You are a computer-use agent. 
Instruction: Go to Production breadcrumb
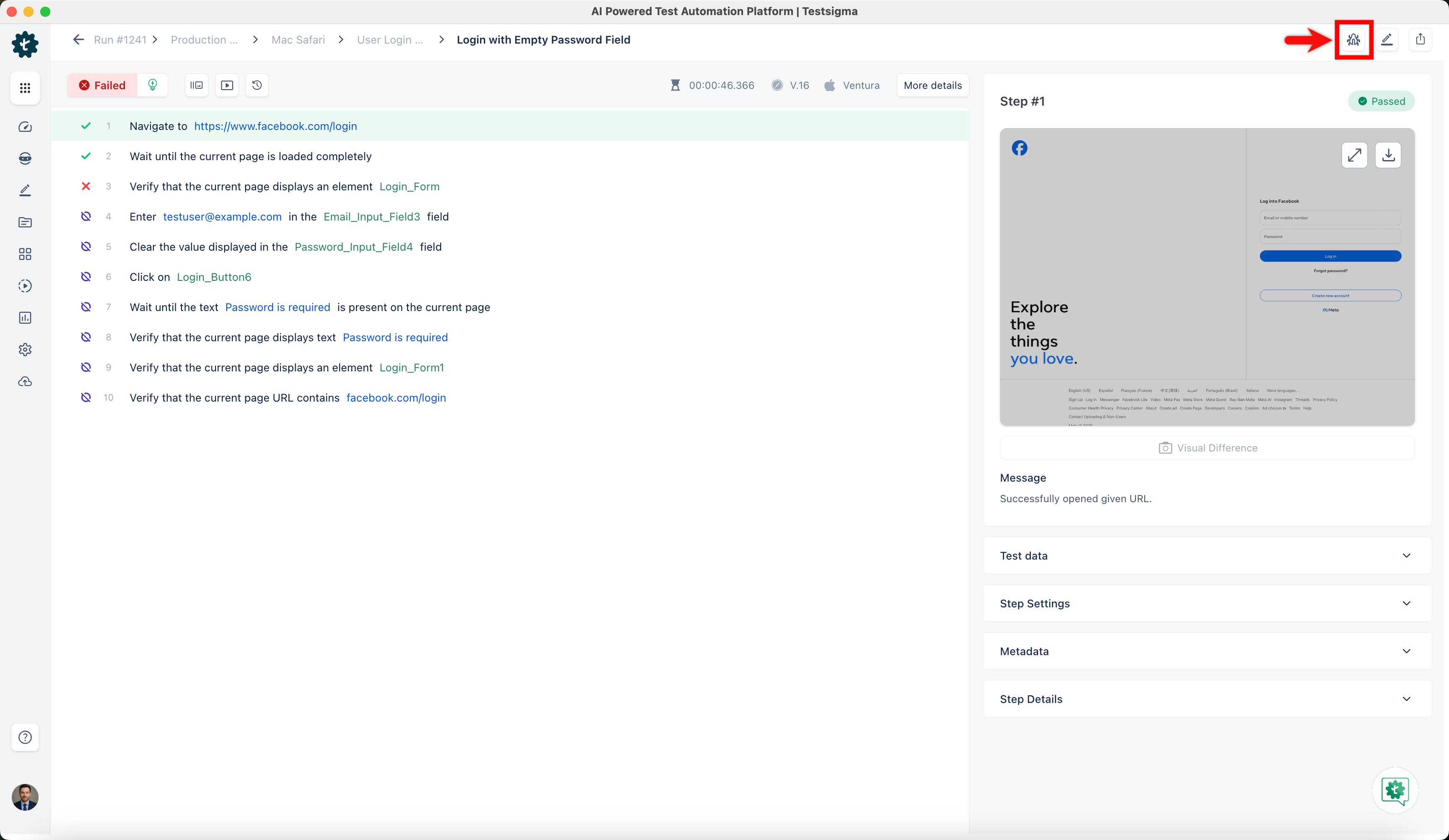pyautogui.click(x=204, y=40)
